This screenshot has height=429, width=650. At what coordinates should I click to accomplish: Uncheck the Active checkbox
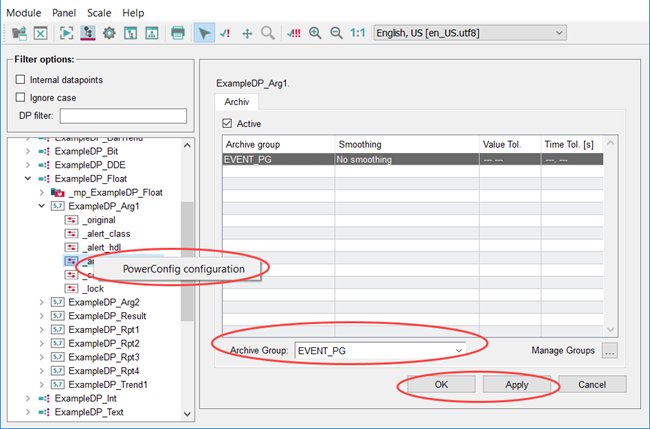227,123
